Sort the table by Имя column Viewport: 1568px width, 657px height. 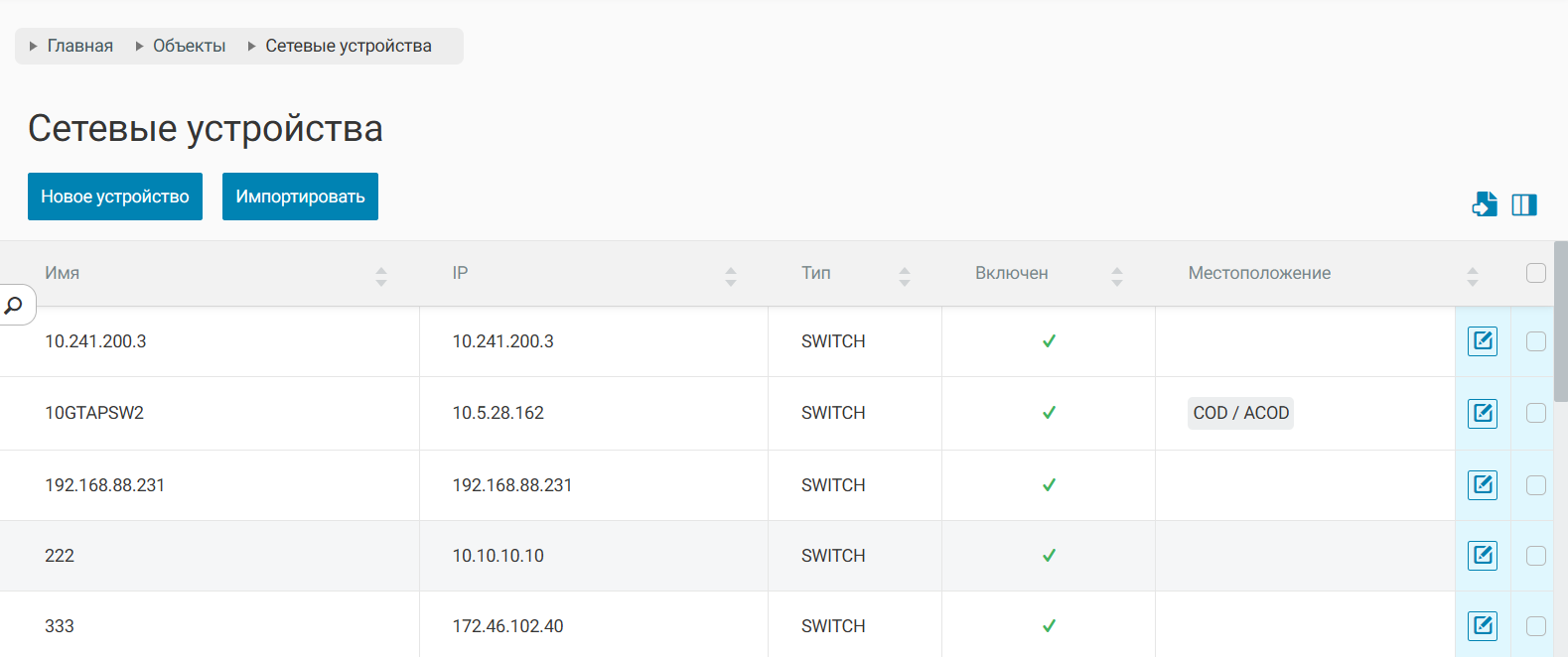(x=381, y=276)
